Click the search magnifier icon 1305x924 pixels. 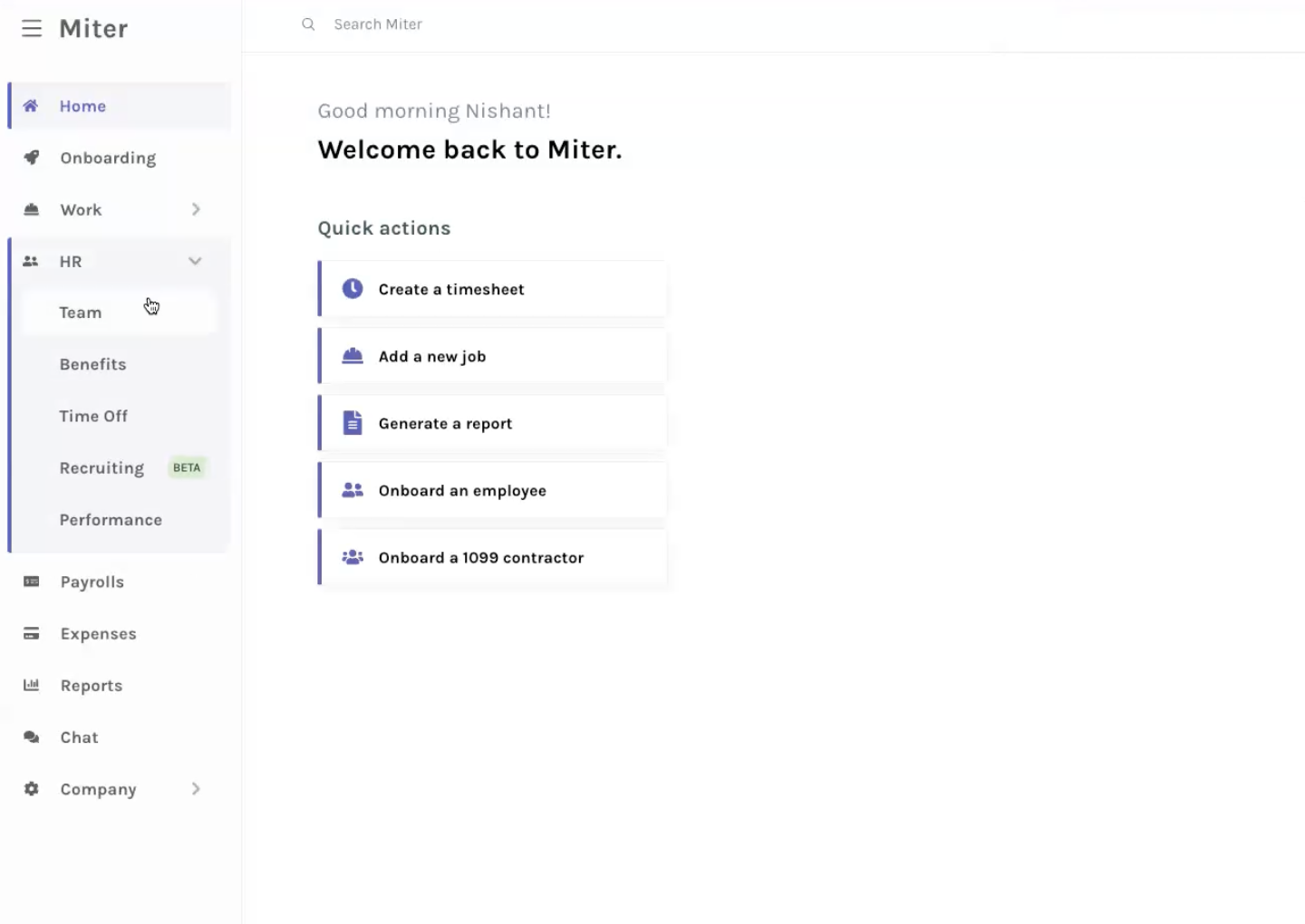point(308,24)
